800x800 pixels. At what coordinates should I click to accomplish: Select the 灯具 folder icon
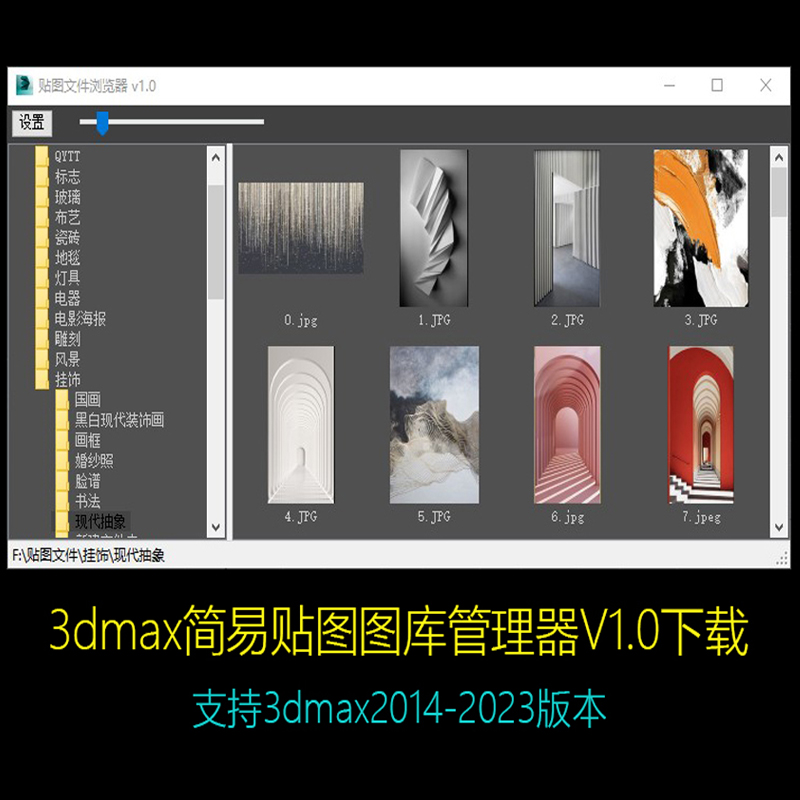[x=42, y=276]
